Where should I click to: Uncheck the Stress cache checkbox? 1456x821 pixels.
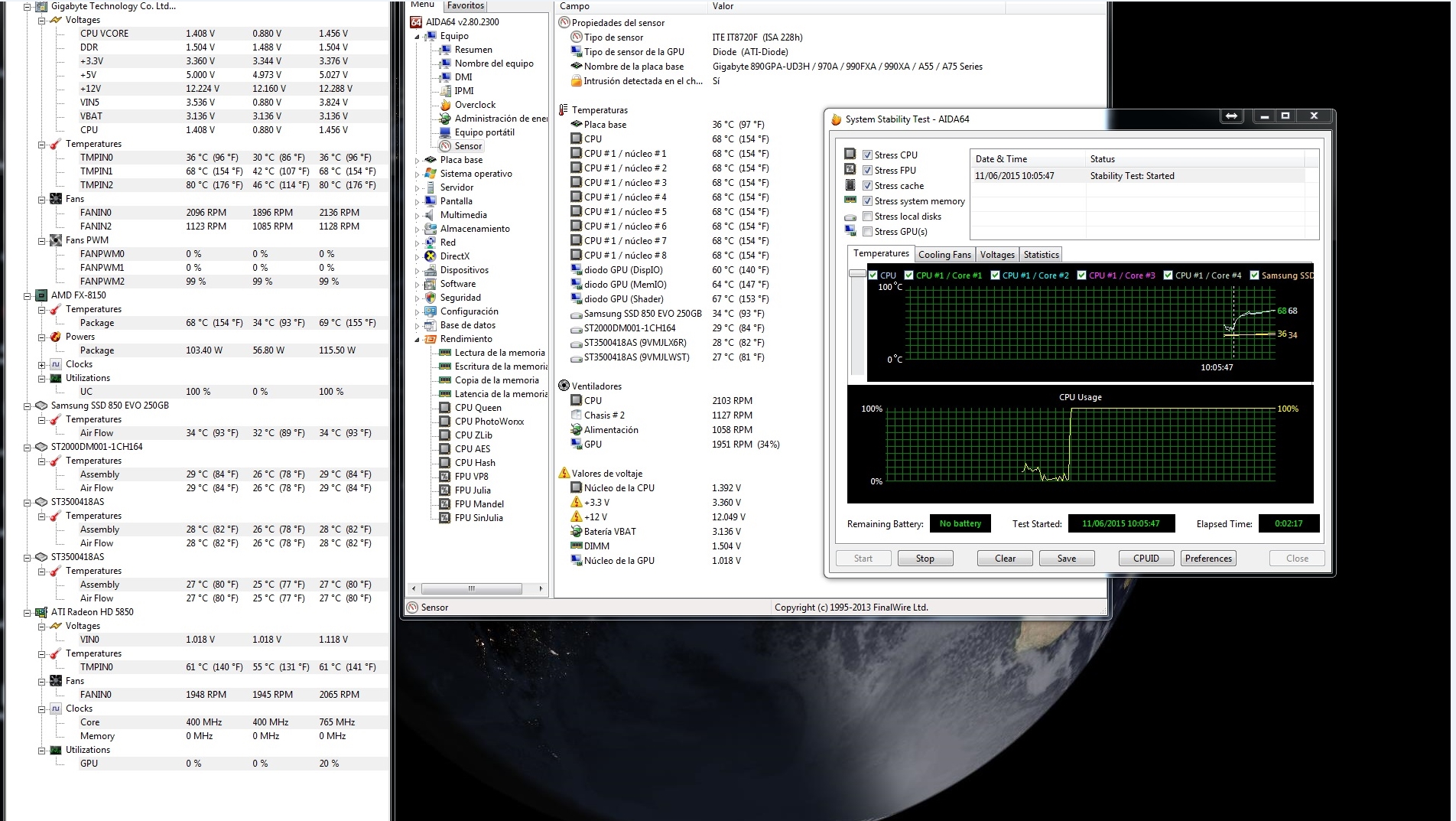point(867,186)
